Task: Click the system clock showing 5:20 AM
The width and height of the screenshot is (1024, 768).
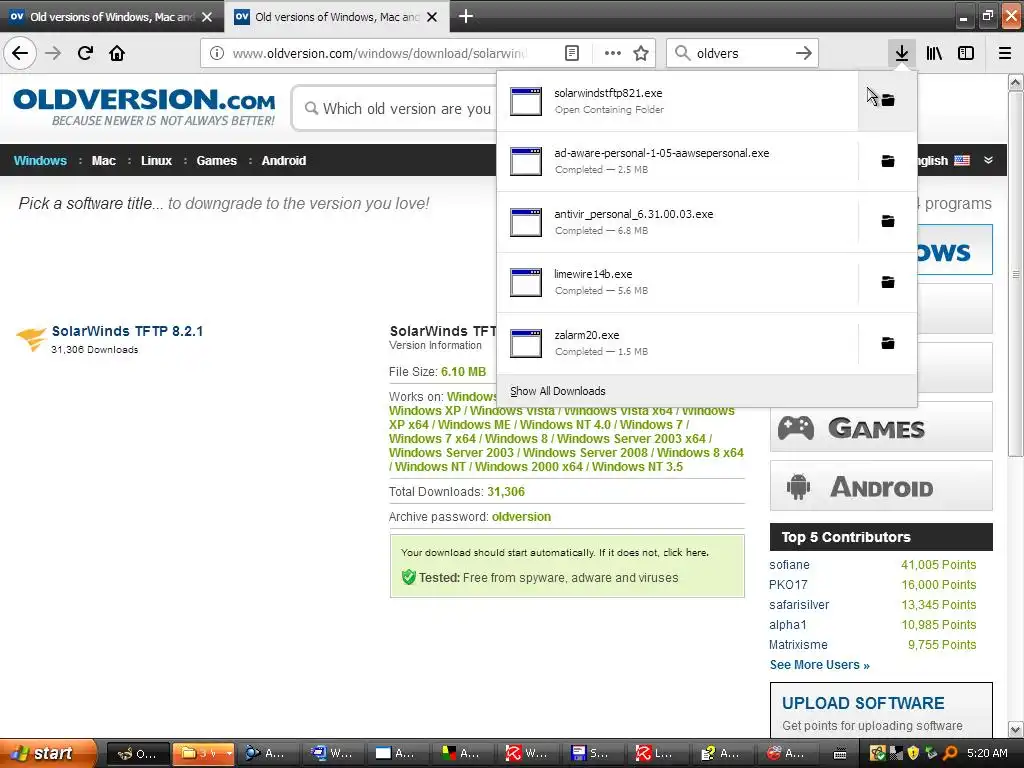Action: tap(987, 753)
